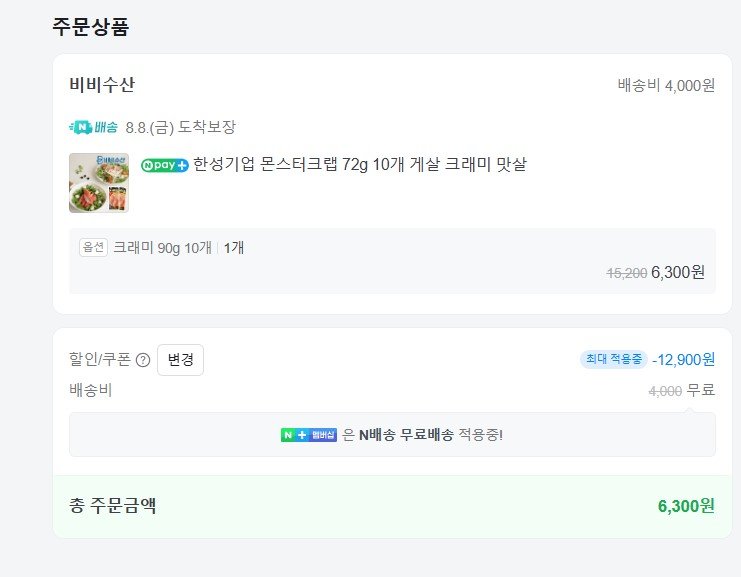Click the 주문상품 section heading
Screen dimensions: 741x577
[x=90, y=27]
